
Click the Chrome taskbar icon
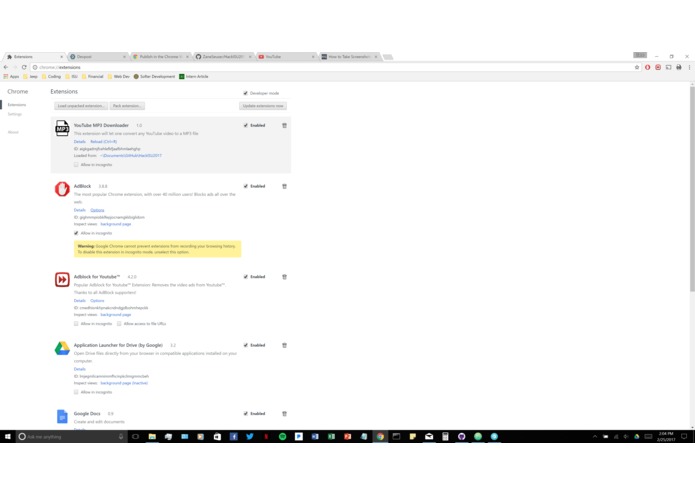(380, 436)
